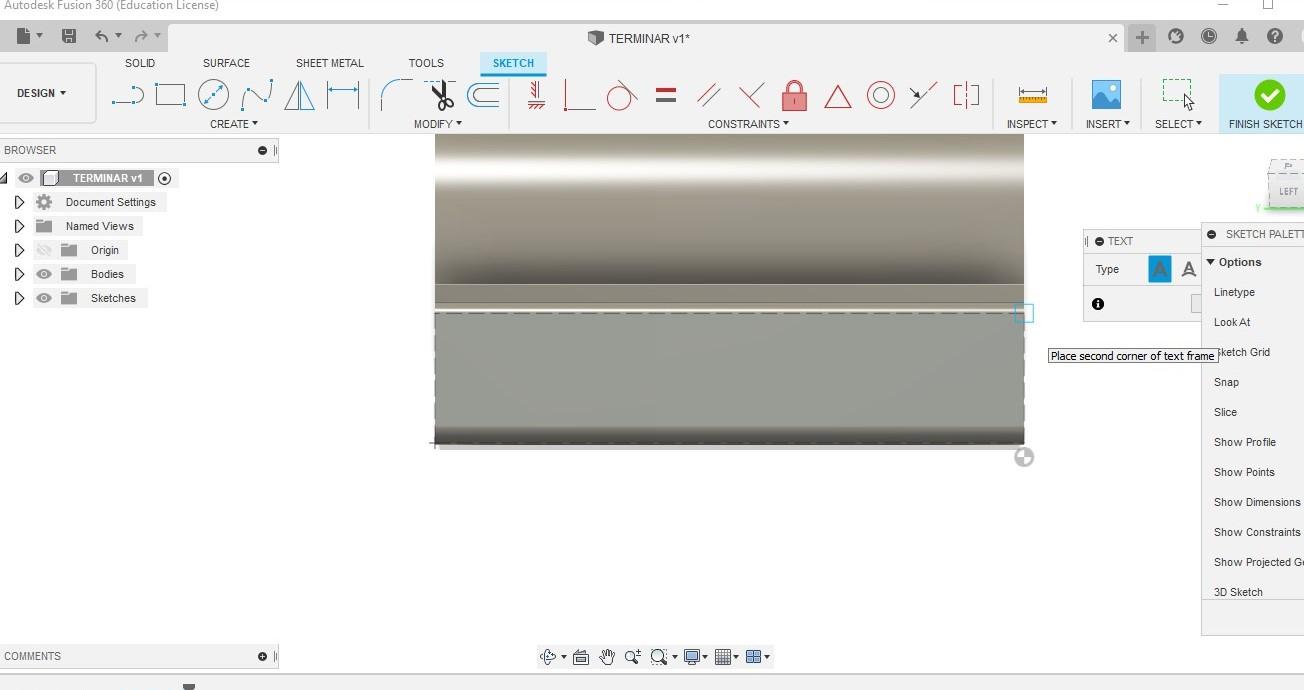Select the 2-Point Rectangle tool
The image size is (1304, 690).
pyautogui.click(x=170, y=95)
